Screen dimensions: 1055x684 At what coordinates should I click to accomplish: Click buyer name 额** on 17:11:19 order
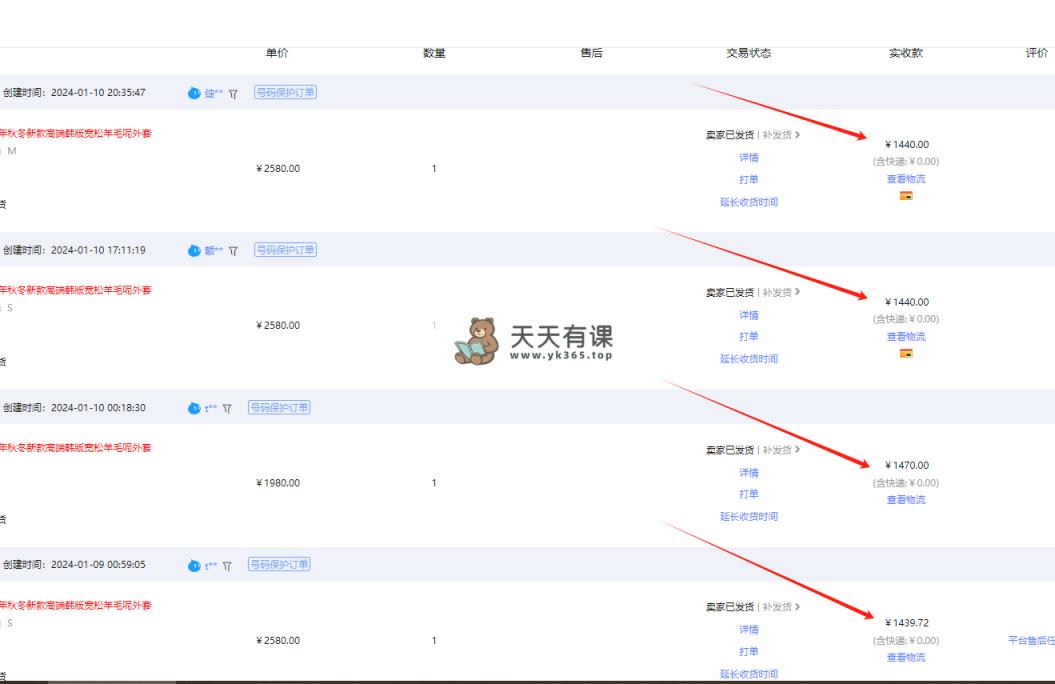coord(213,250)
